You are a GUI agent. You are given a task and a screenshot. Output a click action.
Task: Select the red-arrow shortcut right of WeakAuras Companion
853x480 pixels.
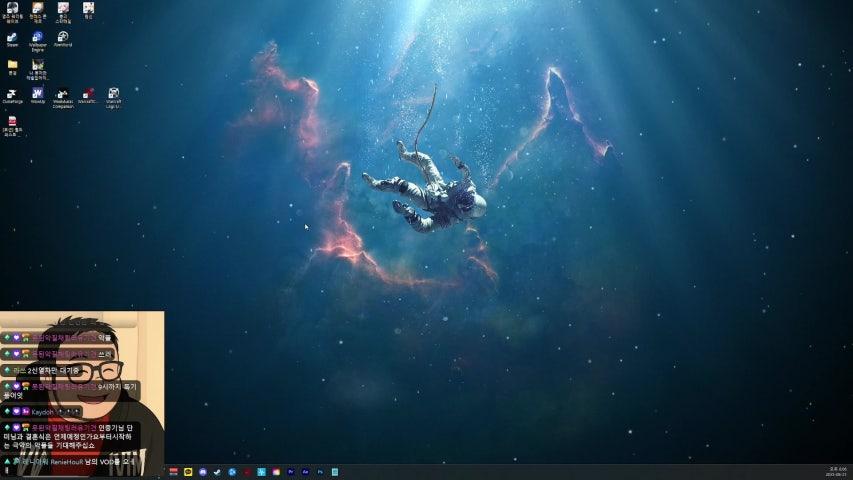coord(88,96)
